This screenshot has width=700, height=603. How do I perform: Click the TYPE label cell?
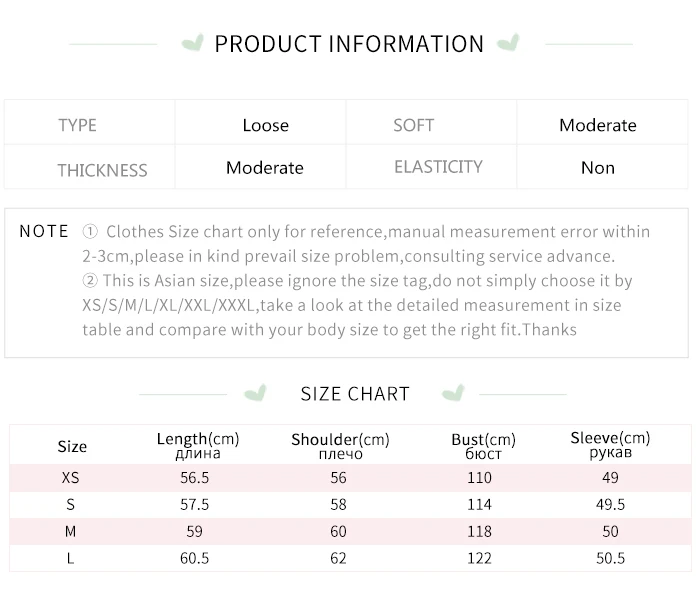[x=78, y=125]
